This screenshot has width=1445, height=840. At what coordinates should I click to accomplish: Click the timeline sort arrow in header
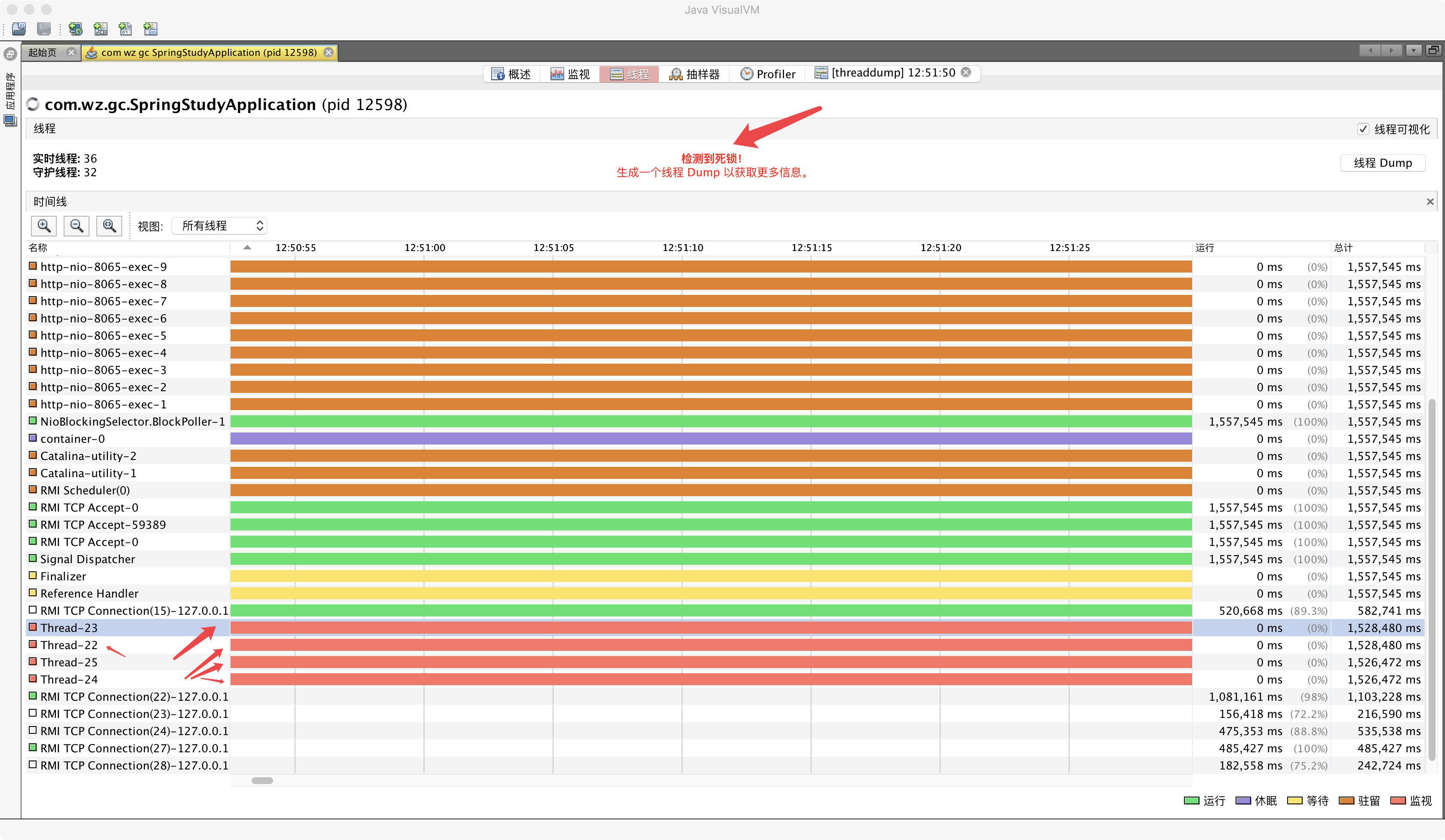[x=247, y=248]
